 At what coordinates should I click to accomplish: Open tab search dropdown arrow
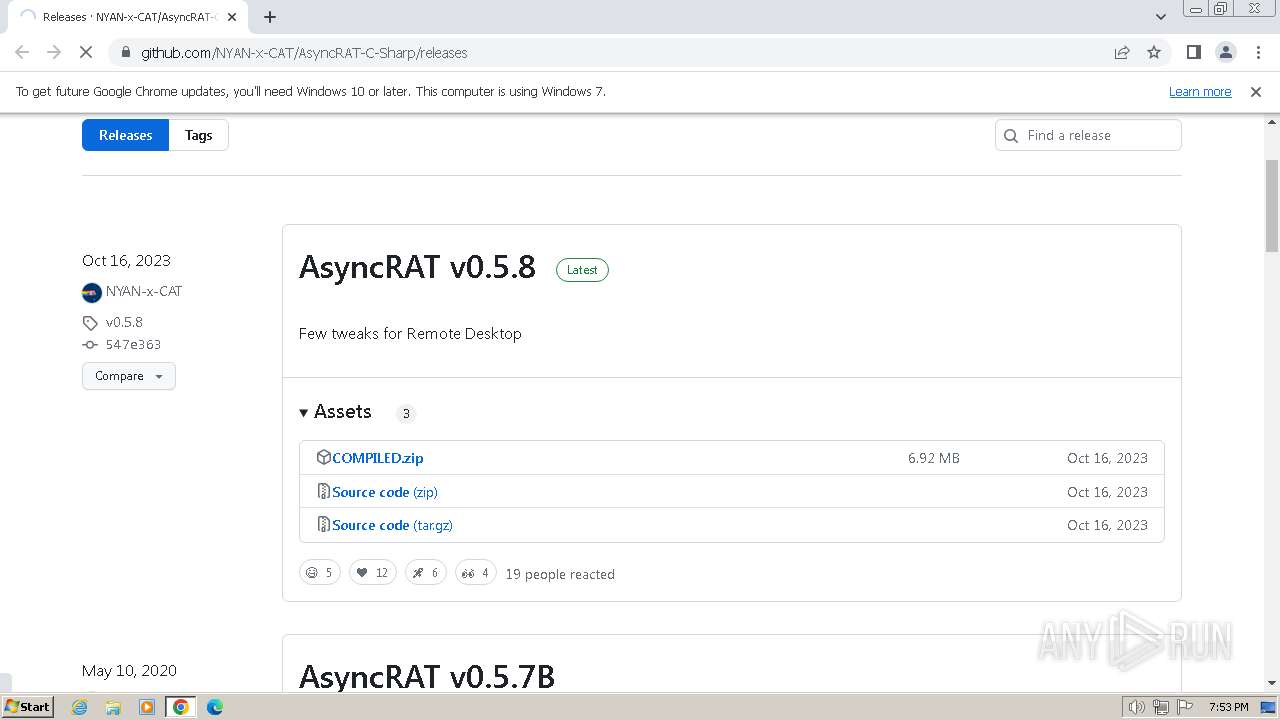tap(1161, 17)
